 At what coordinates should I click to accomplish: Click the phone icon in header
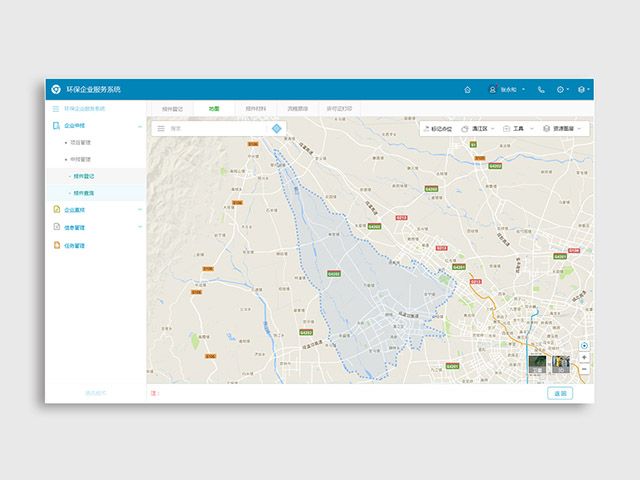(x=541, y=89)
